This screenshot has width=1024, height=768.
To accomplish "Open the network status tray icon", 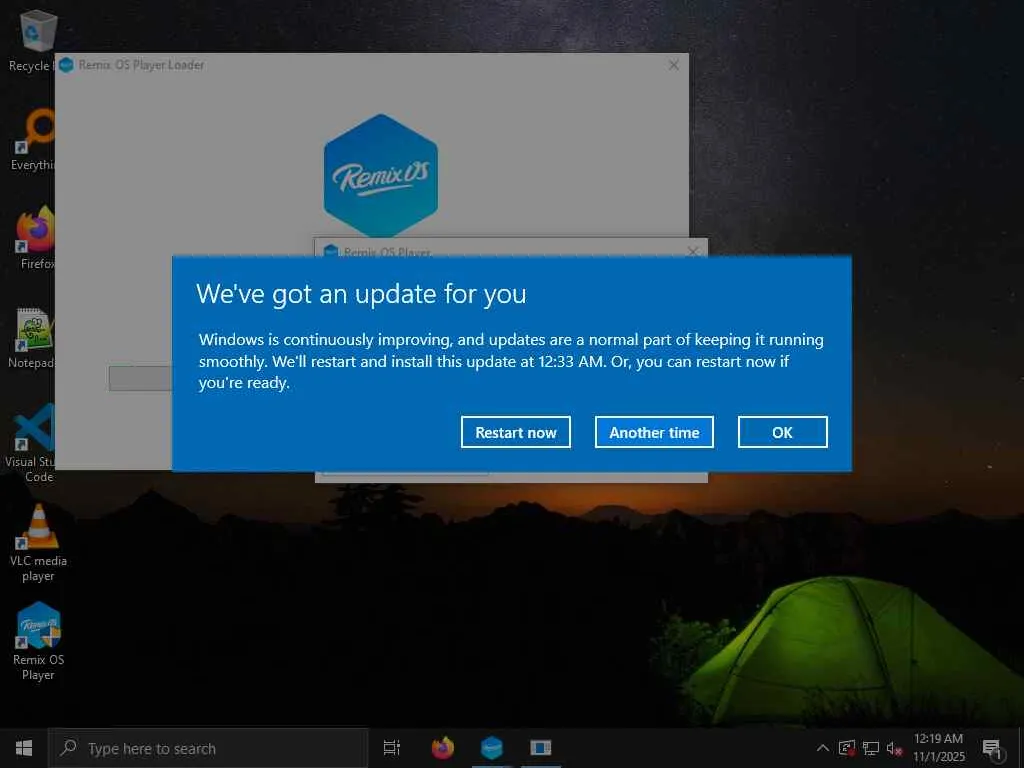I will [871, 748].
